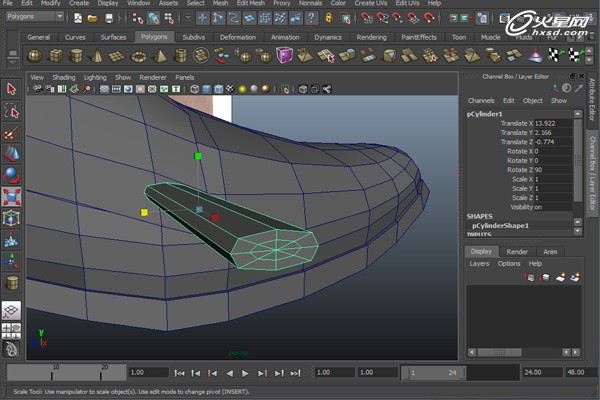Activate the Scale tool in toolbox
600x400 pixels.
coord(11,196)
